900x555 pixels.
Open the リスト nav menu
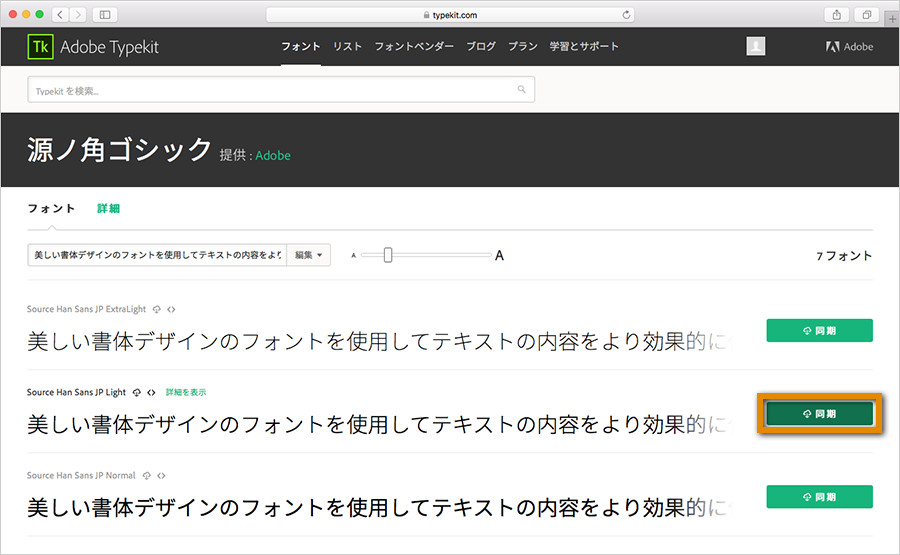[x=347, y=46]
